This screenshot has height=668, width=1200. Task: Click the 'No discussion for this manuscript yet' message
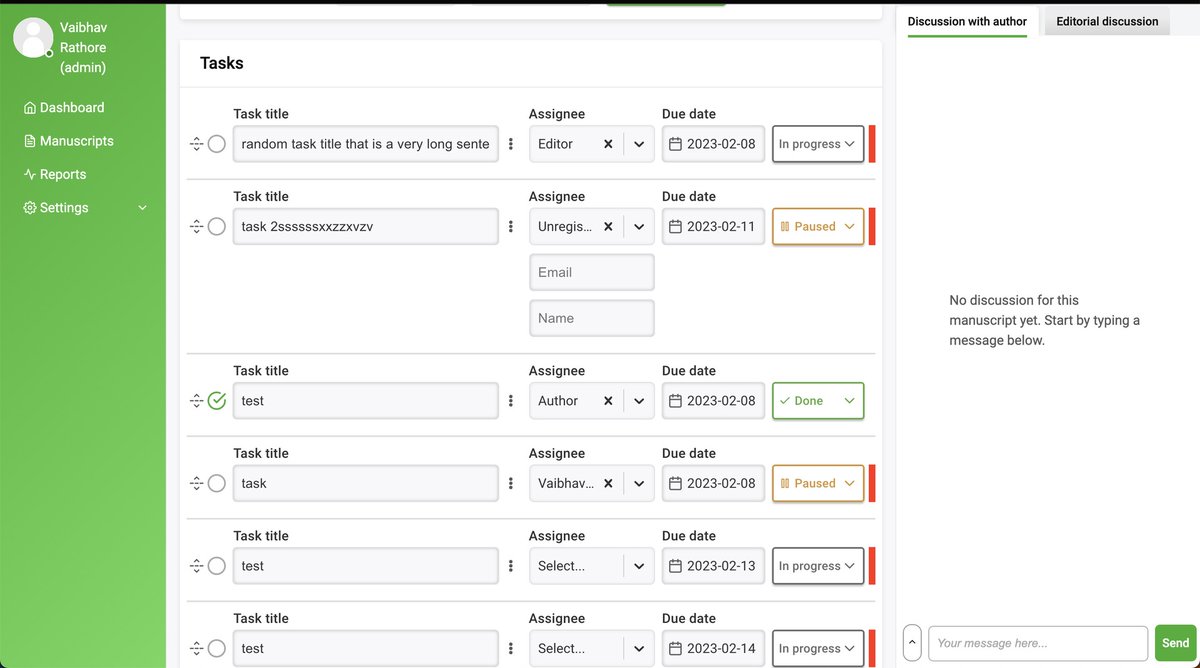click(1045, 320)
